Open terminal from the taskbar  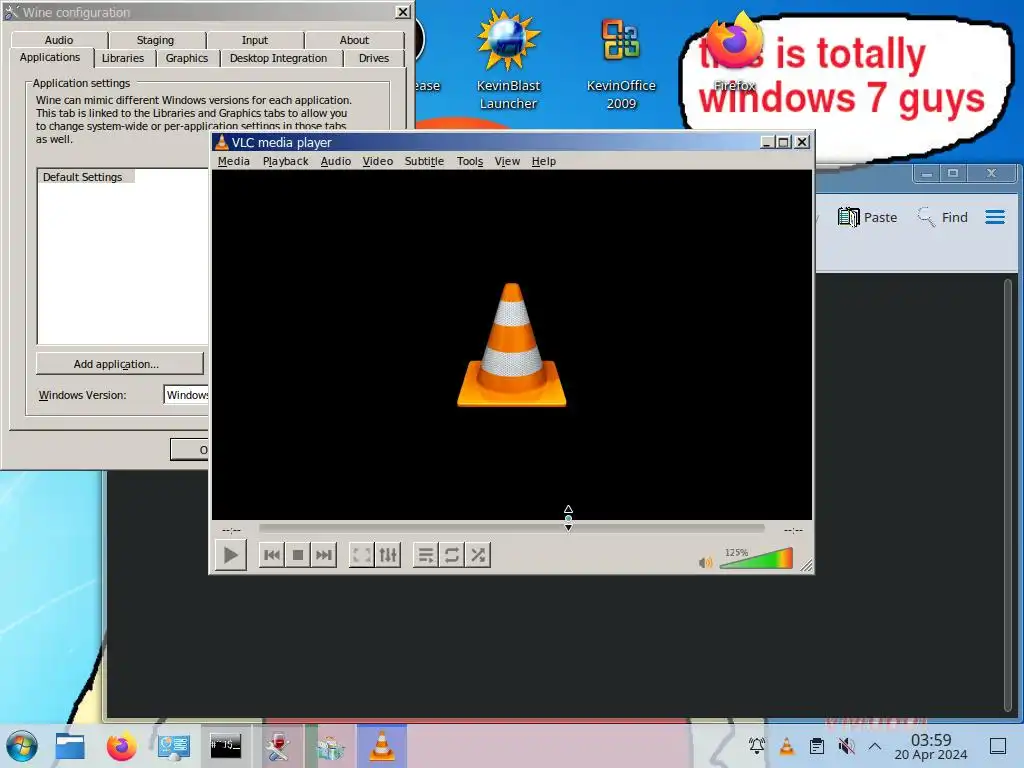pos(225,746)
